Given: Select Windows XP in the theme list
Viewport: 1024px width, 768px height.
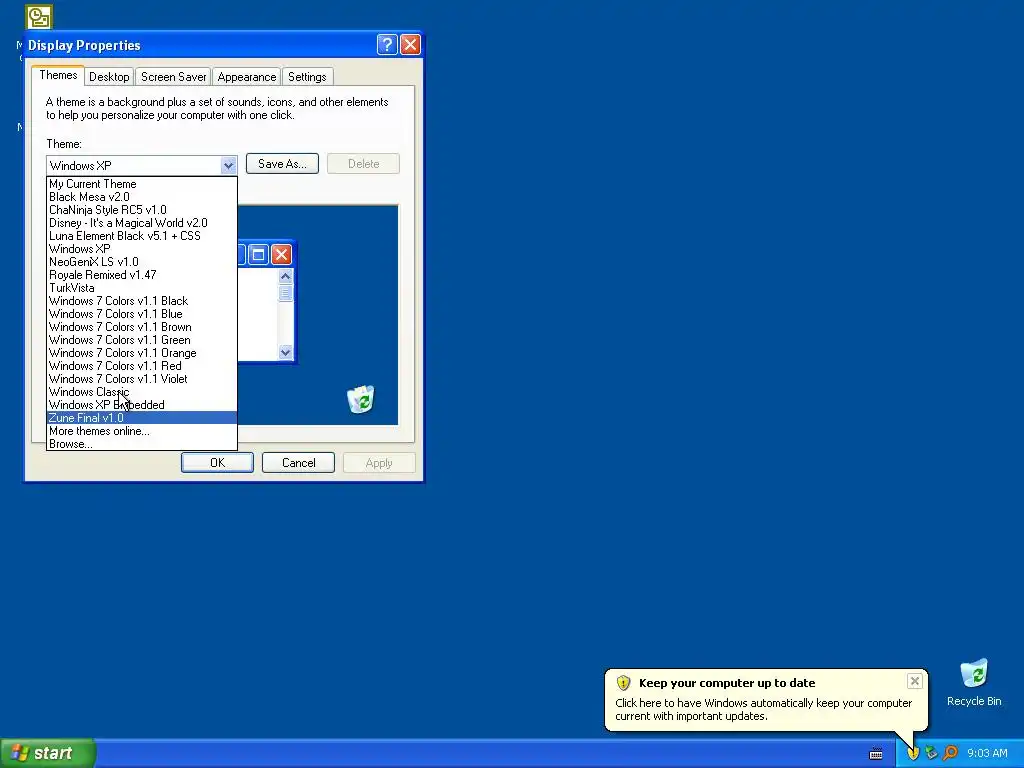Looking at the screenshot, I should coord(142,249).
